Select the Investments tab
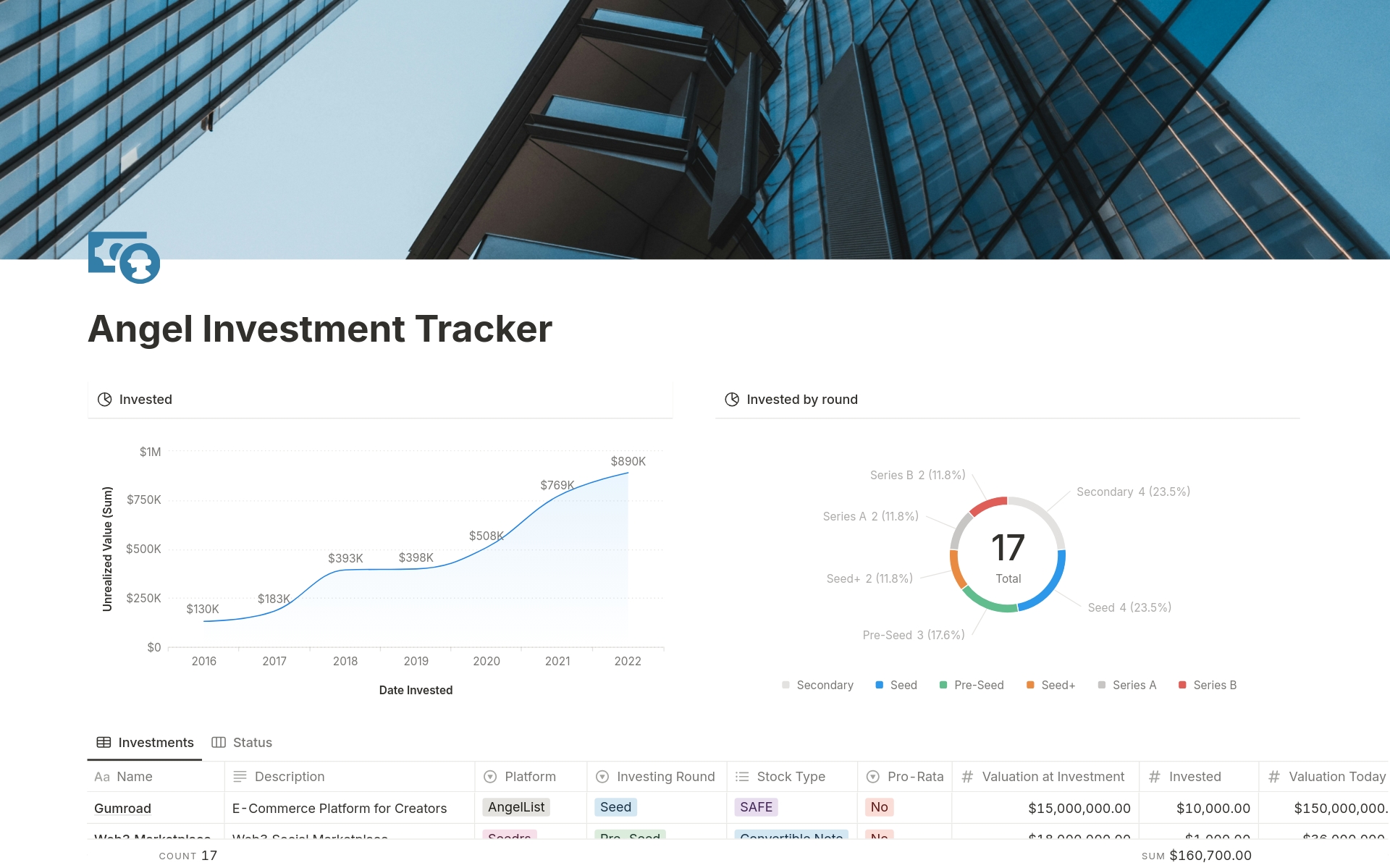1390x868 pixels. click(x=156, y=742)
